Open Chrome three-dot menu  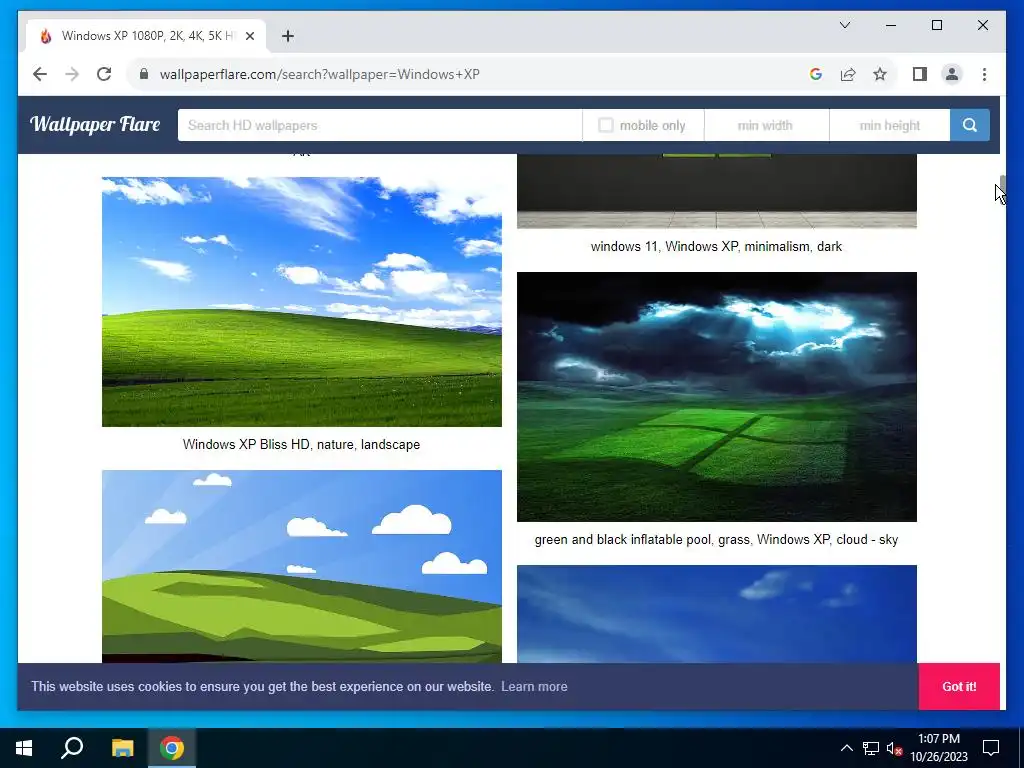click(x=984, y=74)
